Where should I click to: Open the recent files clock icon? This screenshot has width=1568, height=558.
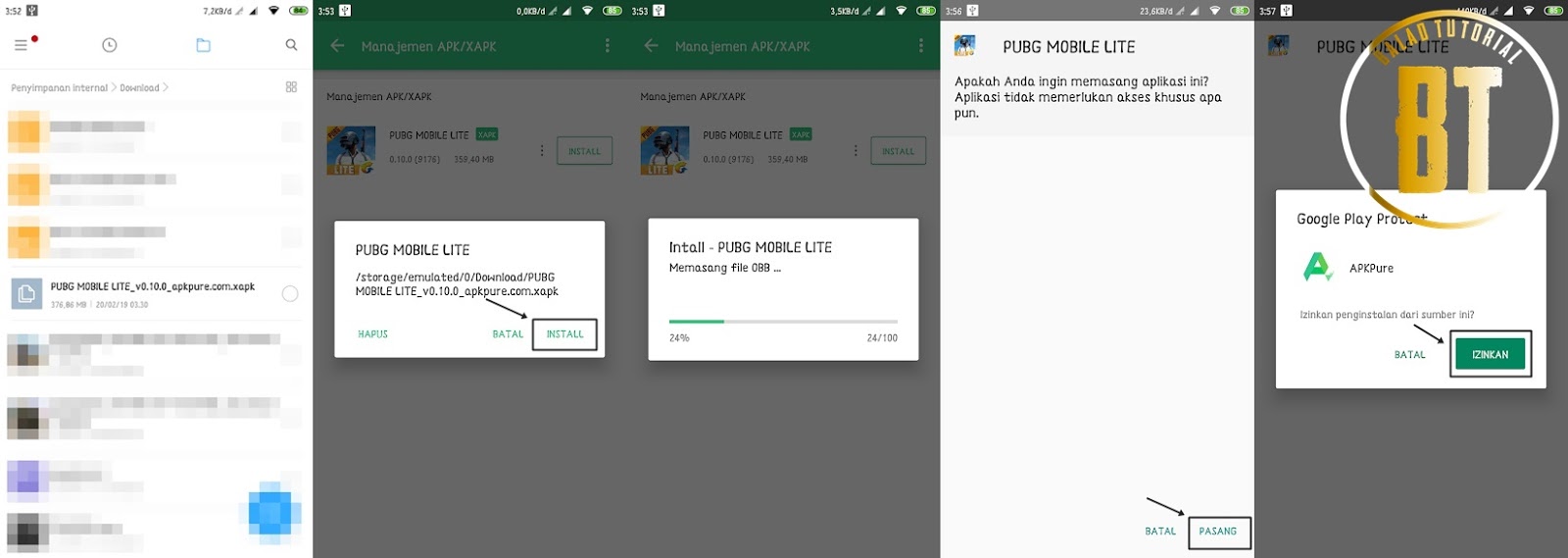(x=110, y=45)
